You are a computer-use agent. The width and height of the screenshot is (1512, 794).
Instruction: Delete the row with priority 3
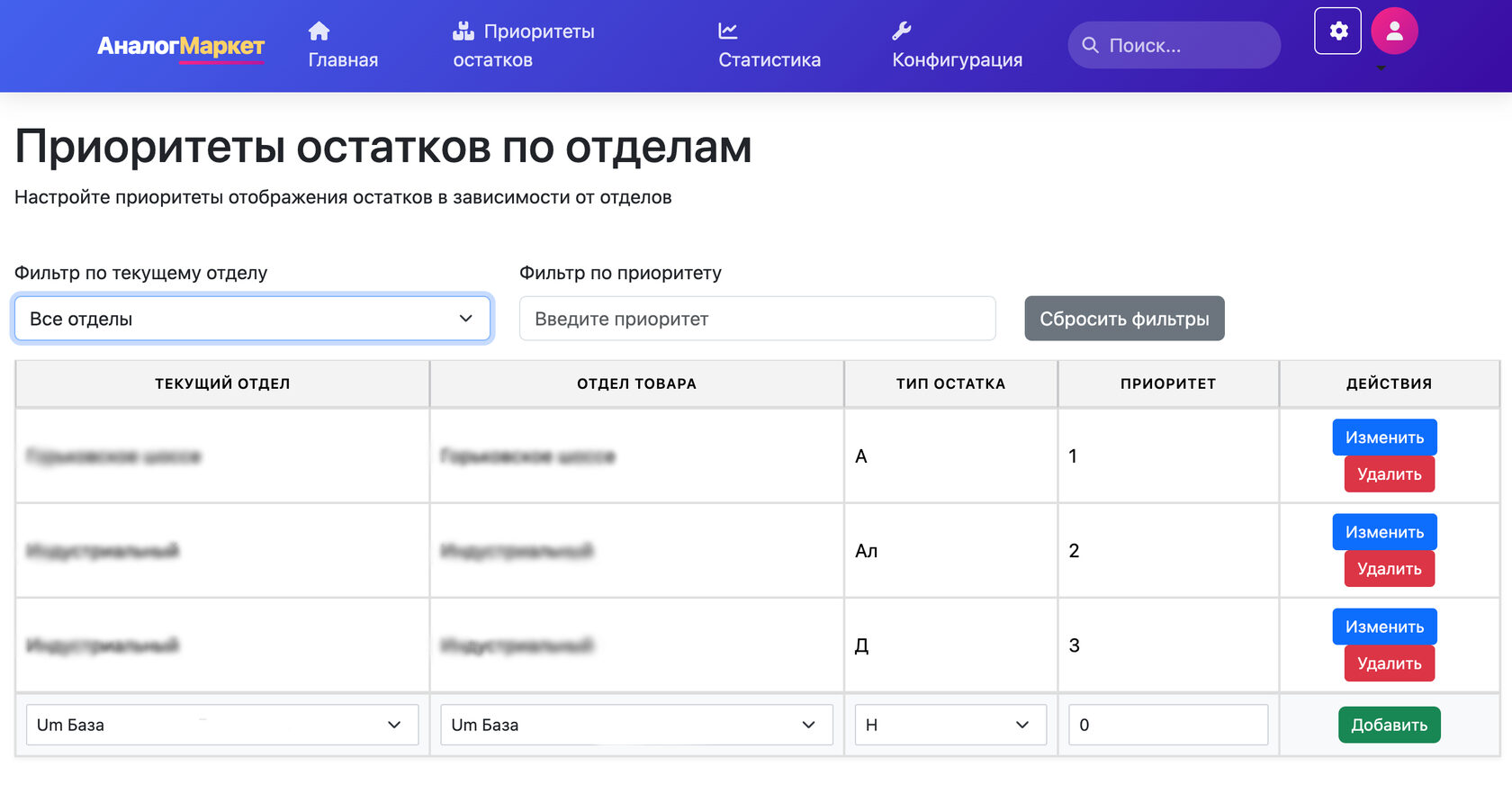coord(1389,663)
